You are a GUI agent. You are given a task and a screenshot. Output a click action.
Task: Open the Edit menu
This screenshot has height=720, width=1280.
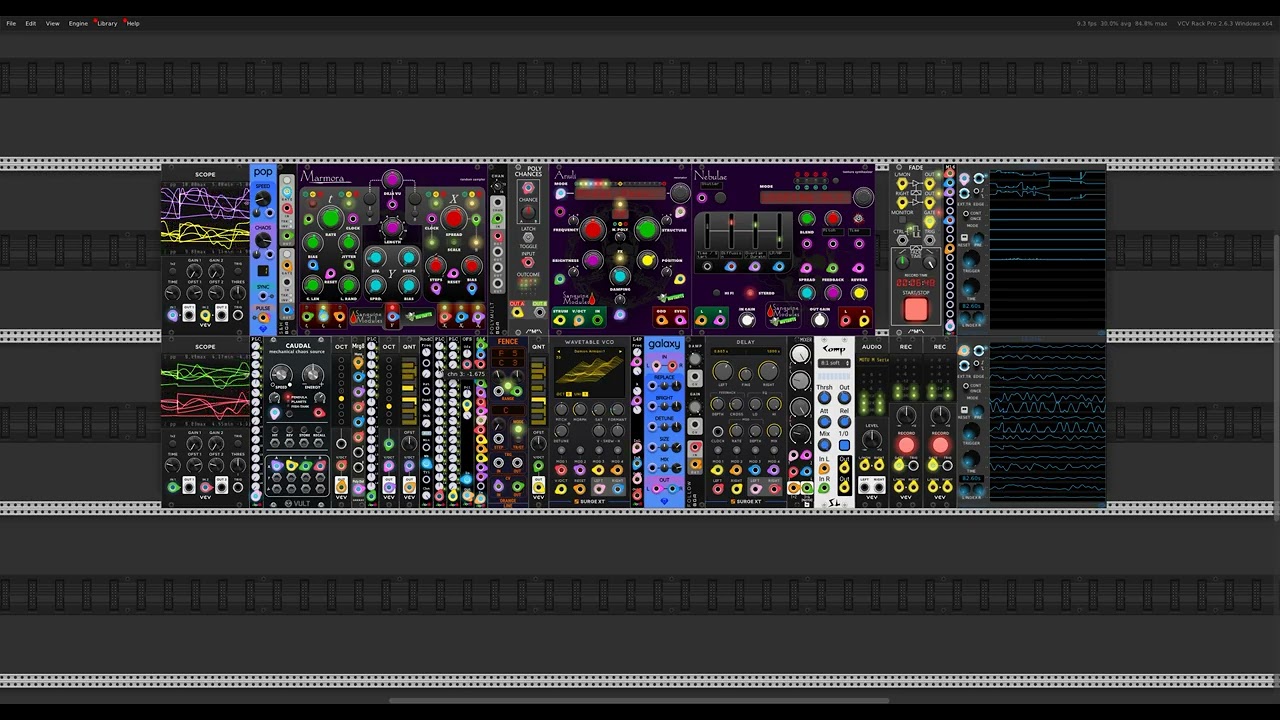[31, 23]
